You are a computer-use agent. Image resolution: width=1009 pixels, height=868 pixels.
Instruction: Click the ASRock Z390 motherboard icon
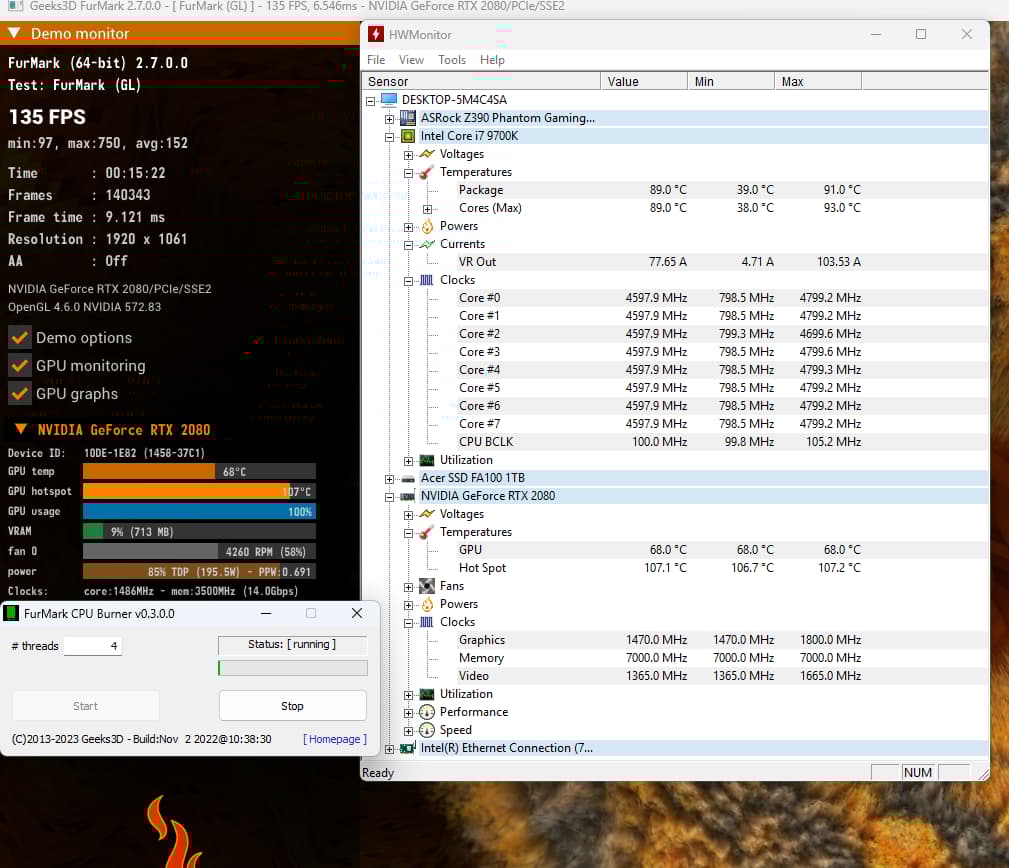[x=408, y=118]
